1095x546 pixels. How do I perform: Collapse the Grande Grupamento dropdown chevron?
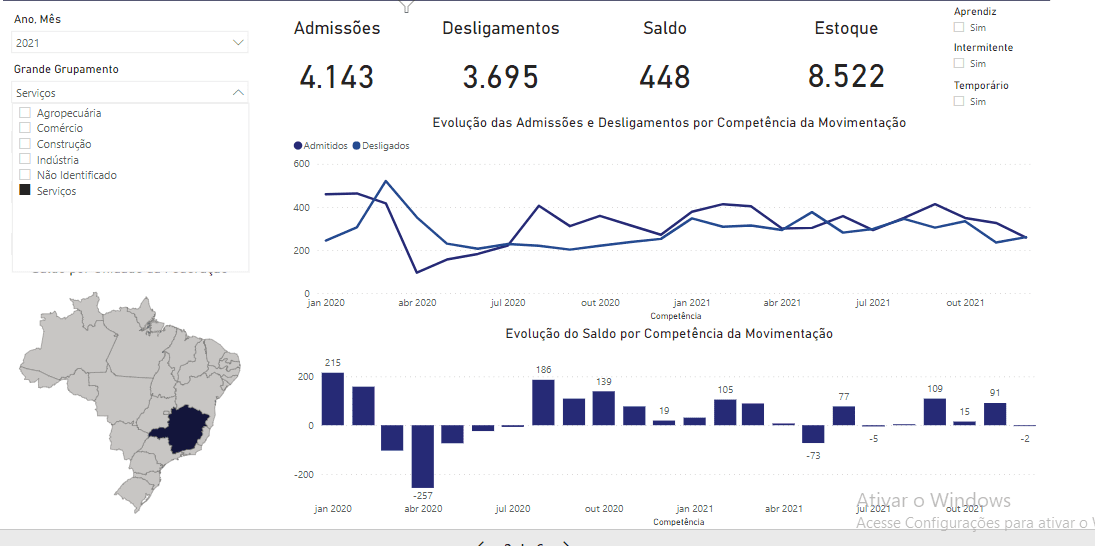click(238, 92)
